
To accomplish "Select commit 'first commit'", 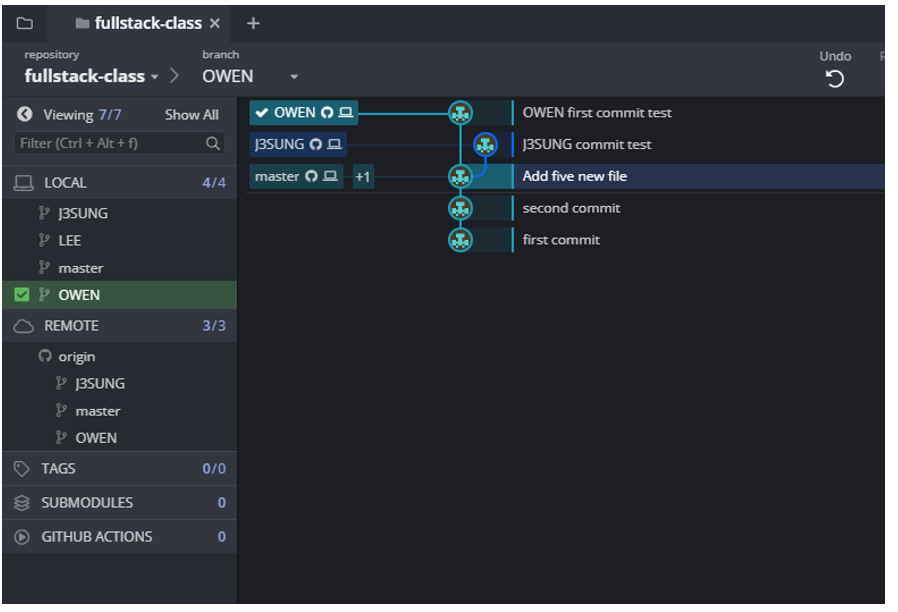I will [561, 240].
